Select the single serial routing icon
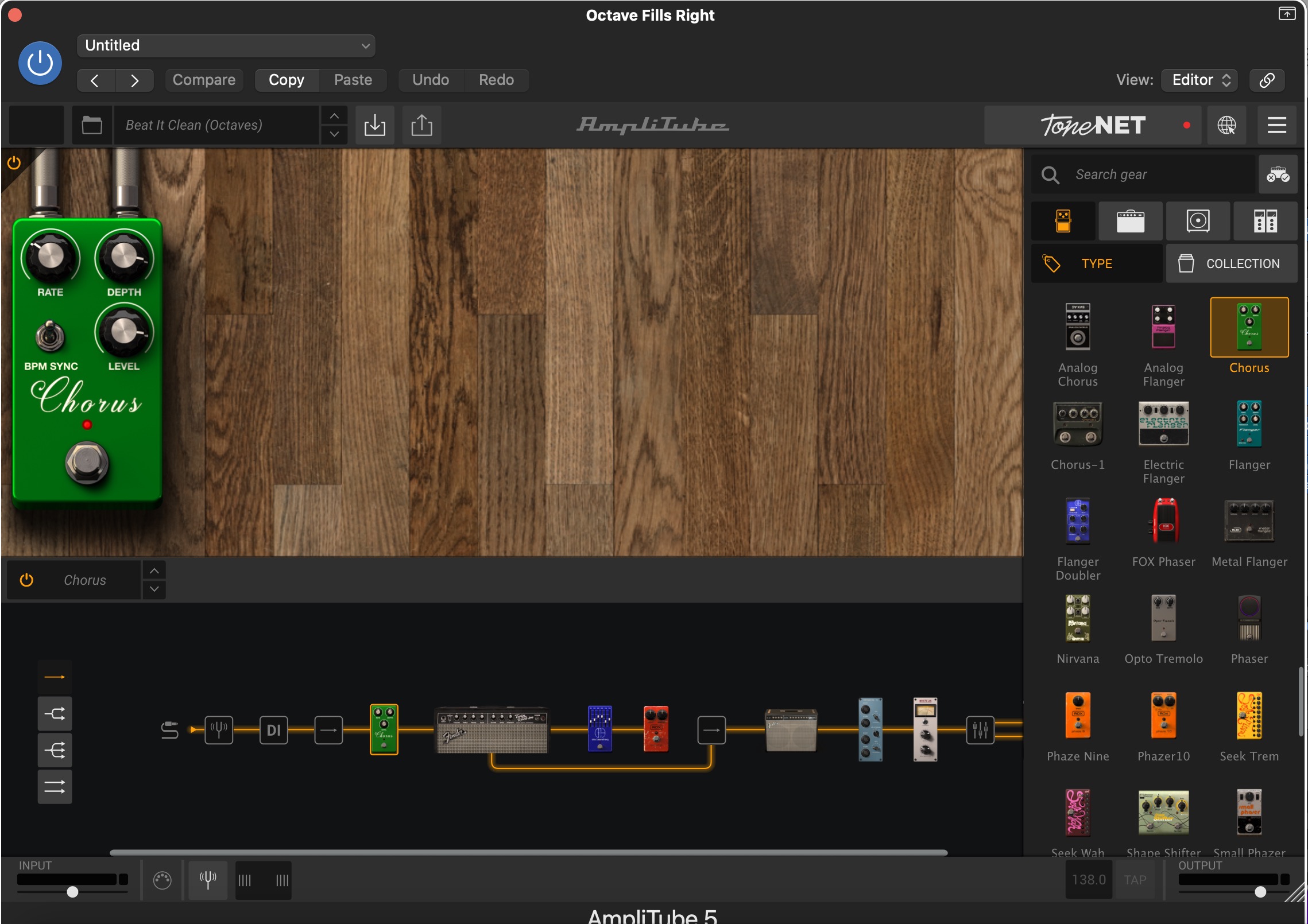 (55, 677)
